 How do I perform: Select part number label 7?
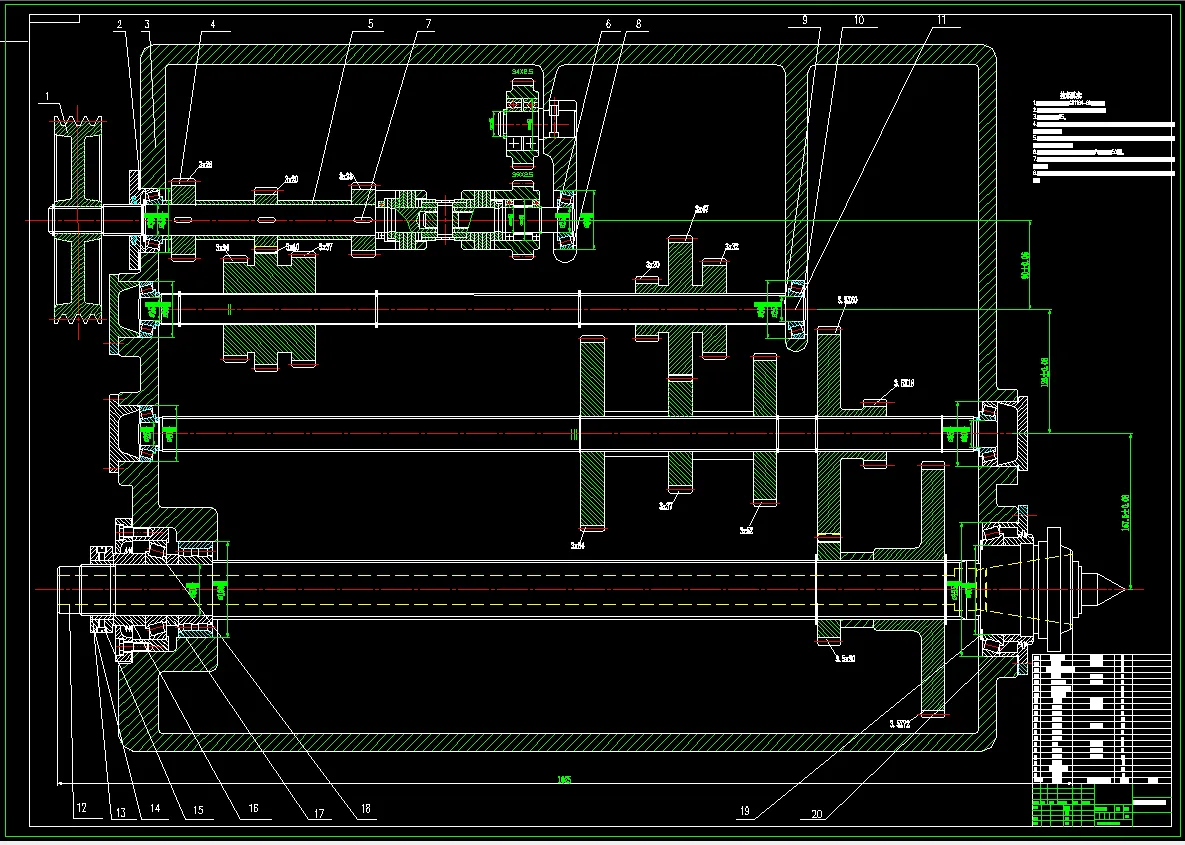click(x=429, y=24)
